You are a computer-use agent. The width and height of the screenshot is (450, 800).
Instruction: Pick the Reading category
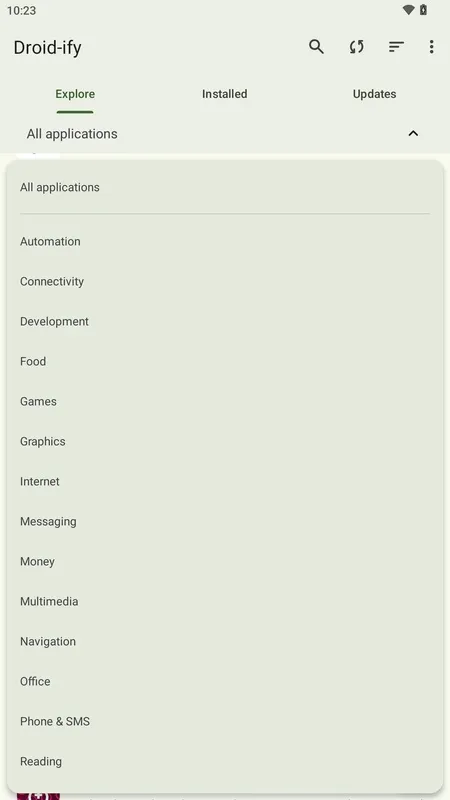(x=225, y=761)
